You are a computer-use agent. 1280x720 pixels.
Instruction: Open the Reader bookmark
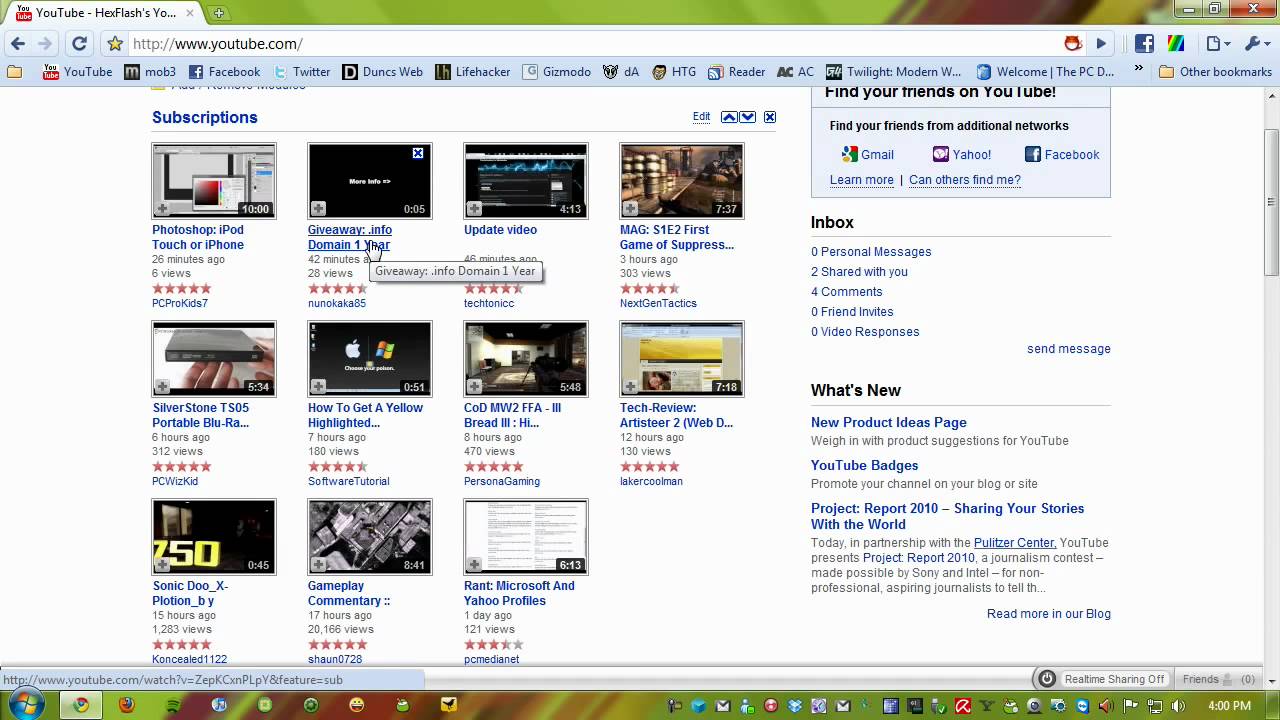(736, 72)
